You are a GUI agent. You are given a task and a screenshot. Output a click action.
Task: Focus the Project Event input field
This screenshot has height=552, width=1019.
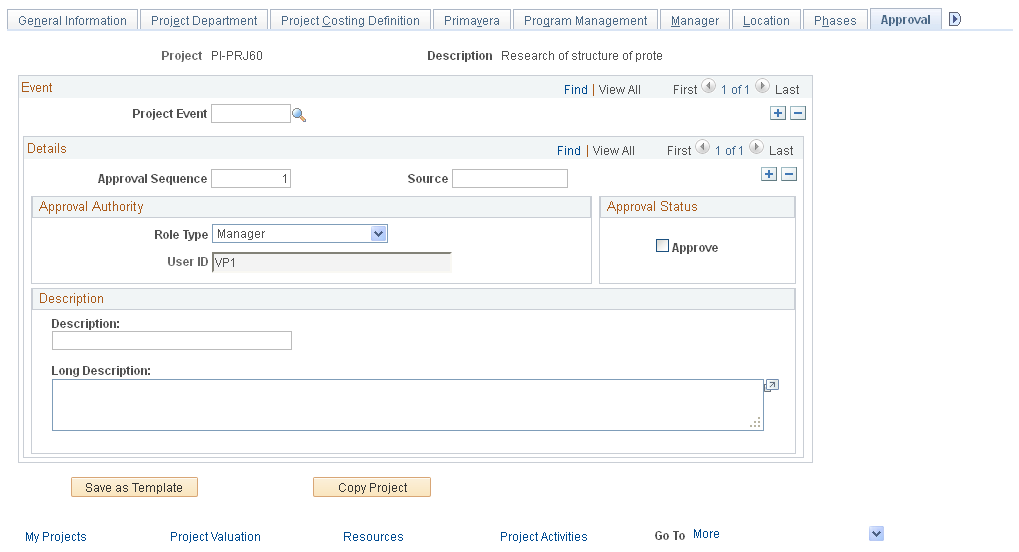coord(251,114)
